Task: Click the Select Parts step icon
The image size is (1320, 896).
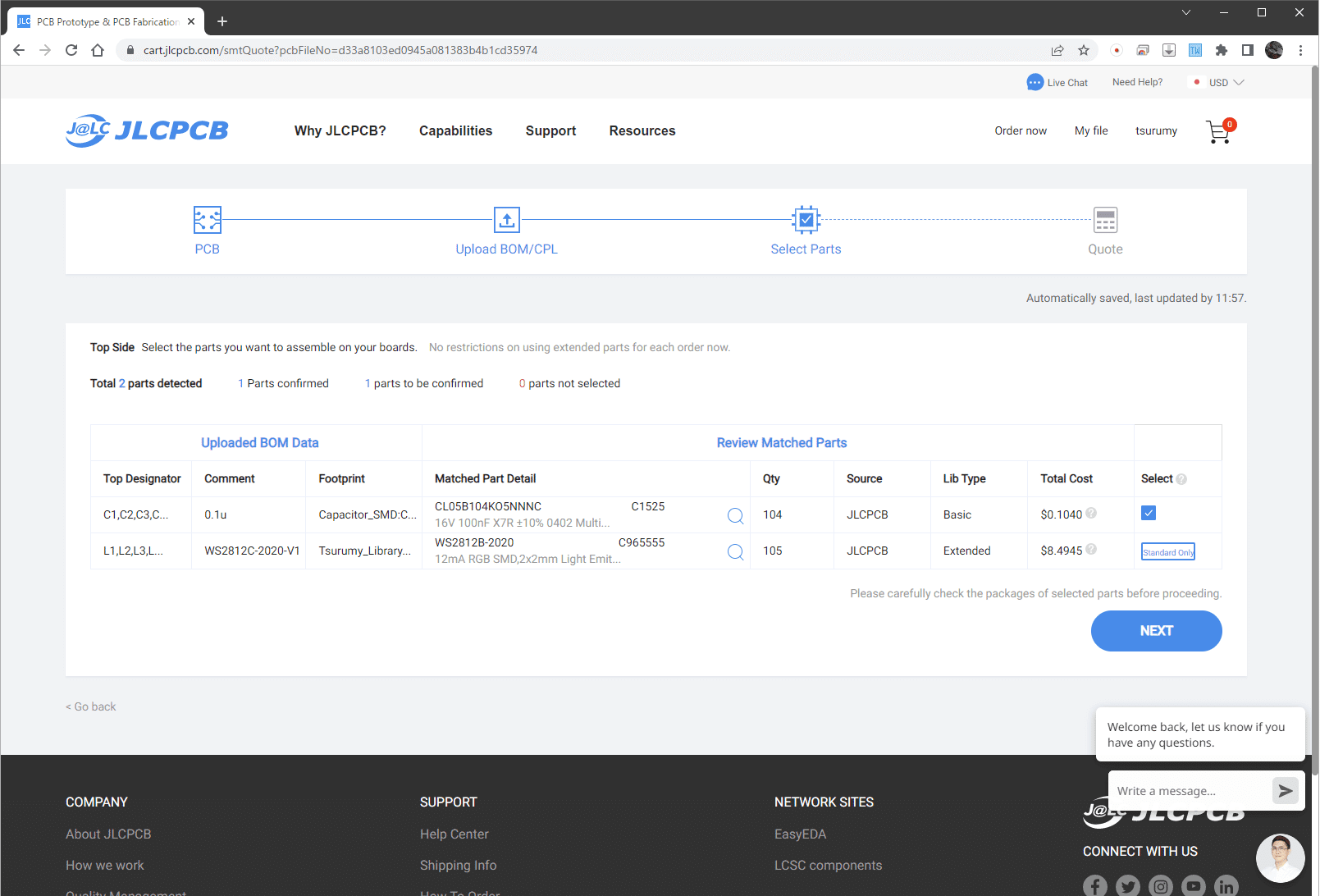Action: [x=806, y=220]
